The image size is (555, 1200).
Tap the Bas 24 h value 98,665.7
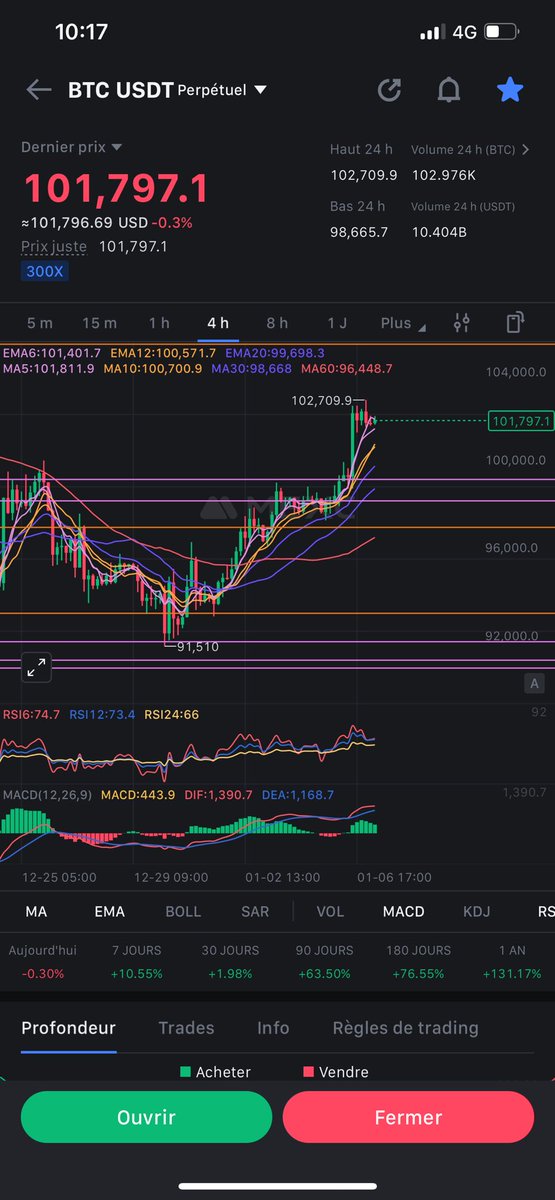[360, 232]
